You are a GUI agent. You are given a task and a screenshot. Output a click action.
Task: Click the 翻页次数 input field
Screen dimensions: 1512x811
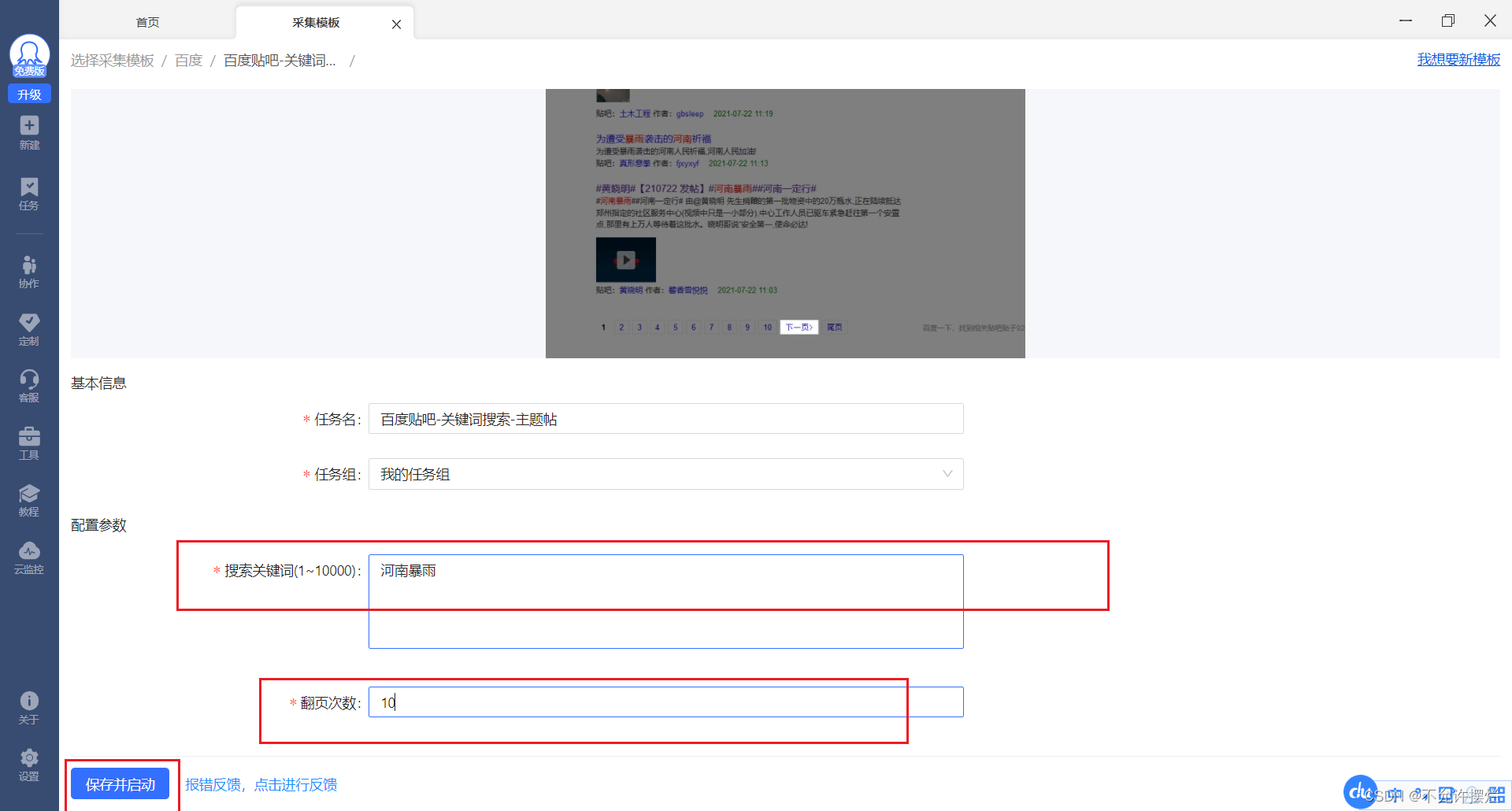(666, 702)
